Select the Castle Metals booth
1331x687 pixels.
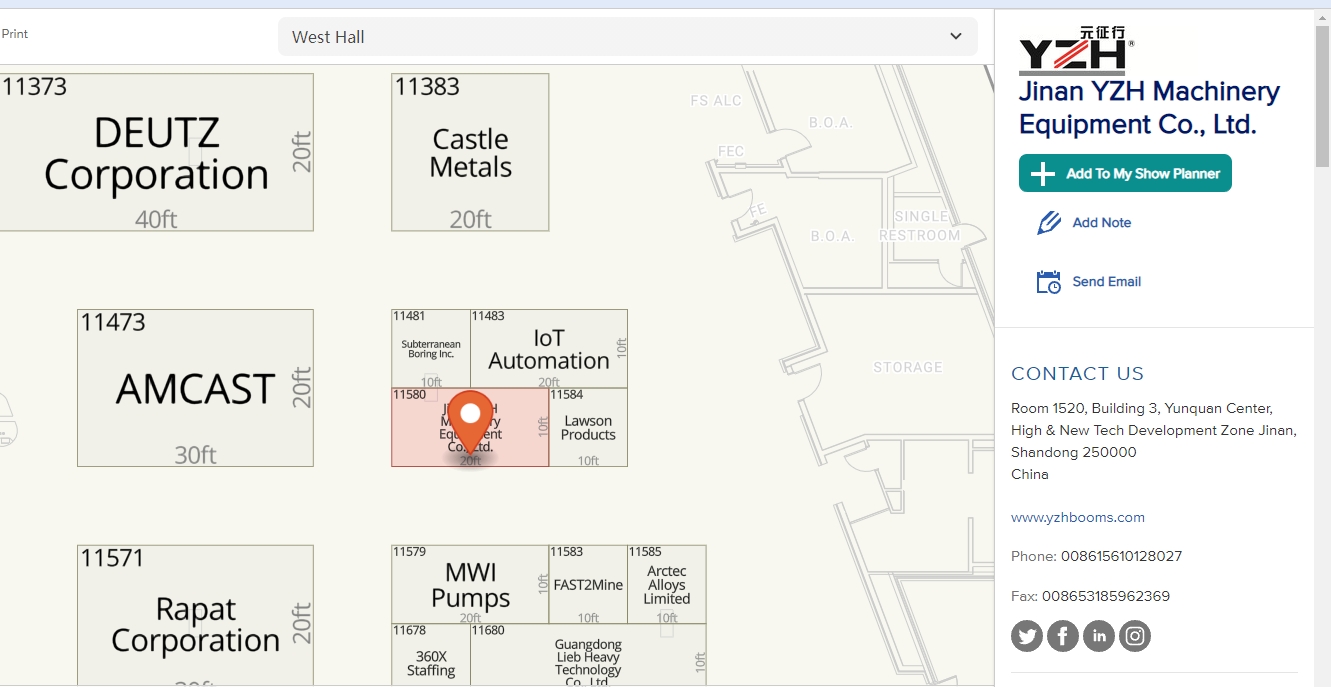coord(470,153)
